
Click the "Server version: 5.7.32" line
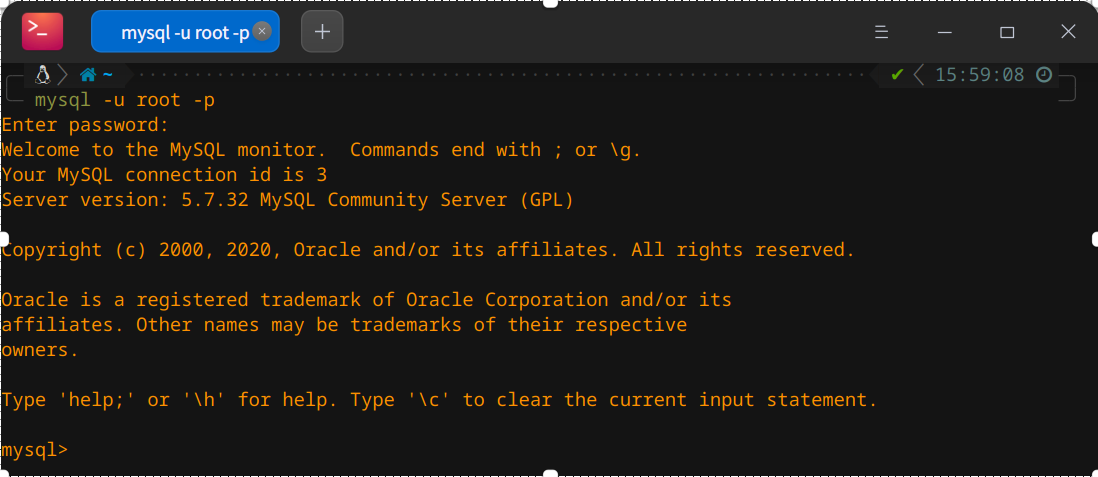[287, 200]
